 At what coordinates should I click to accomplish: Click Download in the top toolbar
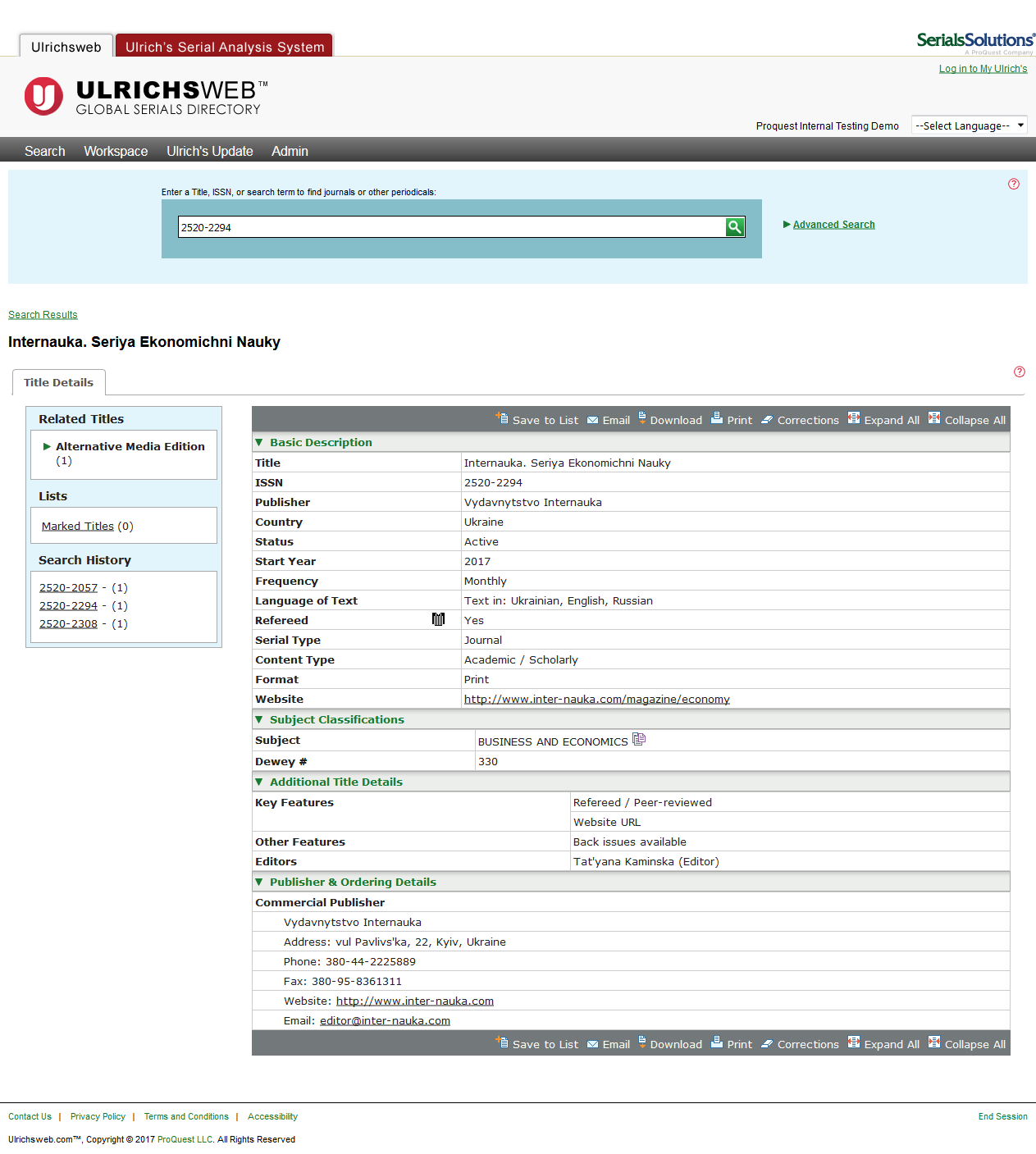coord(670,419)
